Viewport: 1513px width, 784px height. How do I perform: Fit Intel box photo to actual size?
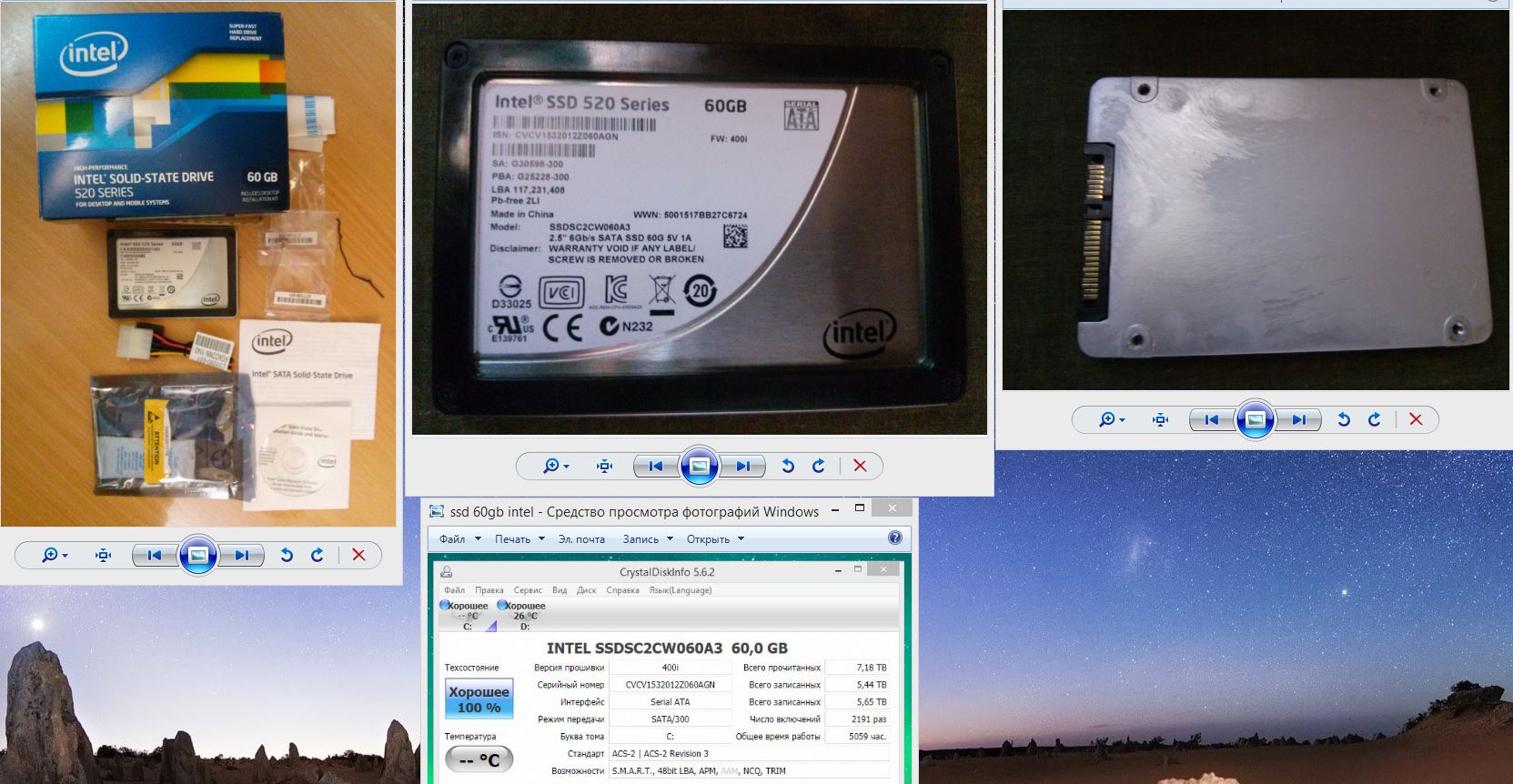tap(103, 555)
